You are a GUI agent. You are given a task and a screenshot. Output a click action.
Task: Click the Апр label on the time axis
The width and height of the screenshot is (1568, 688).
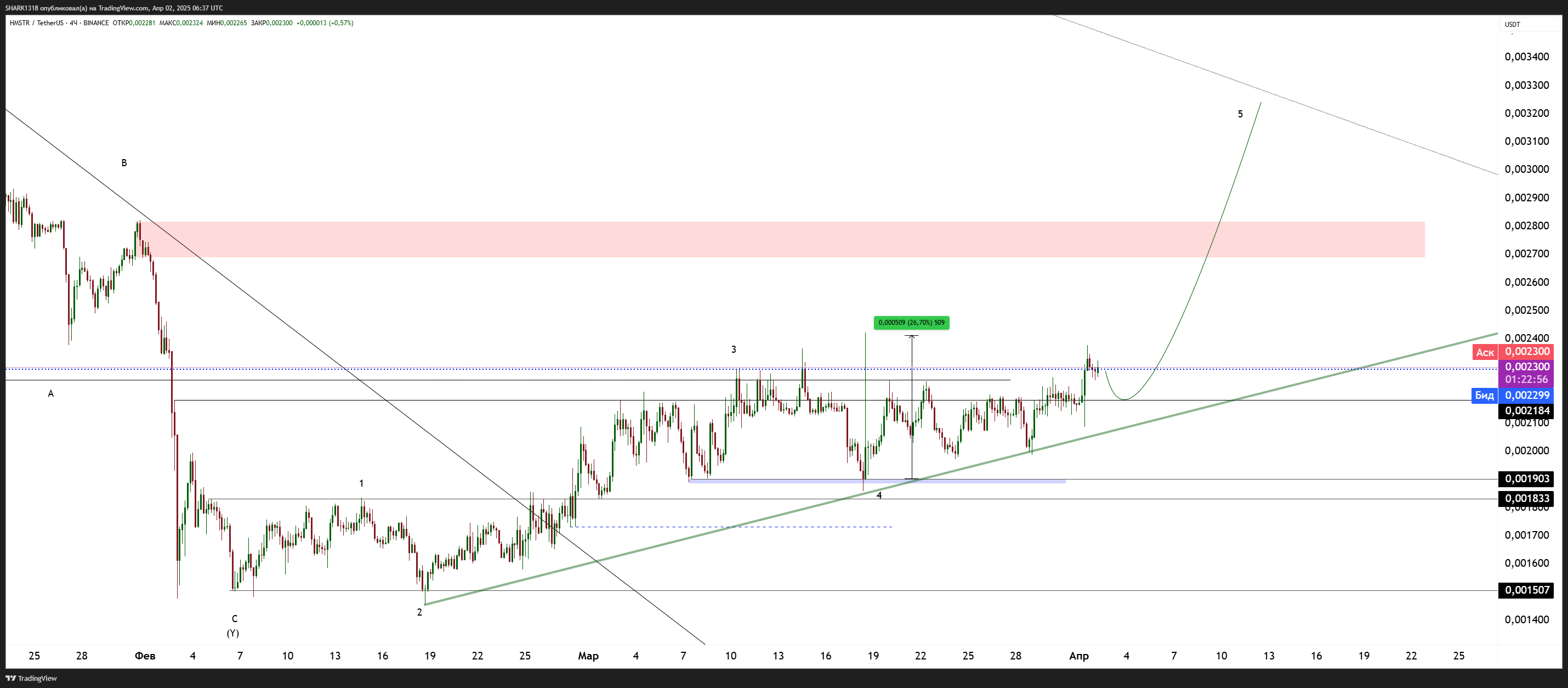tap(1079, 656)
